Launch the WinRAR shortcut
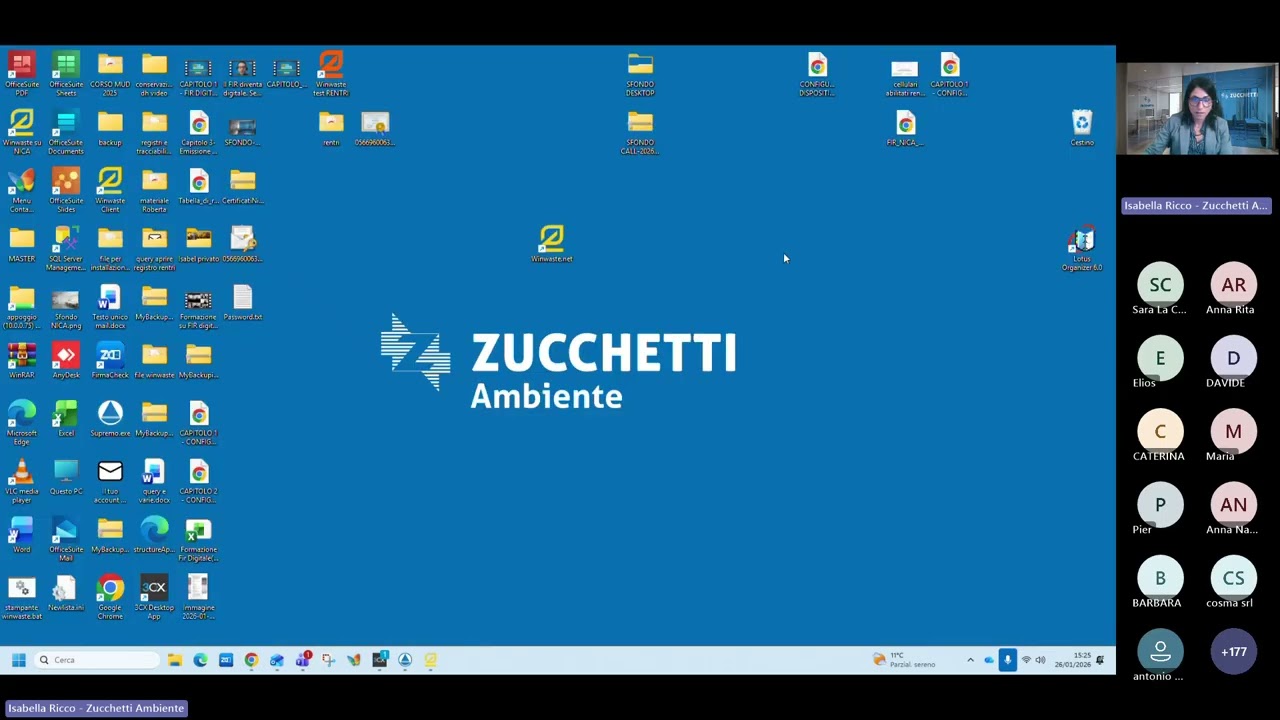 (21, 361)
